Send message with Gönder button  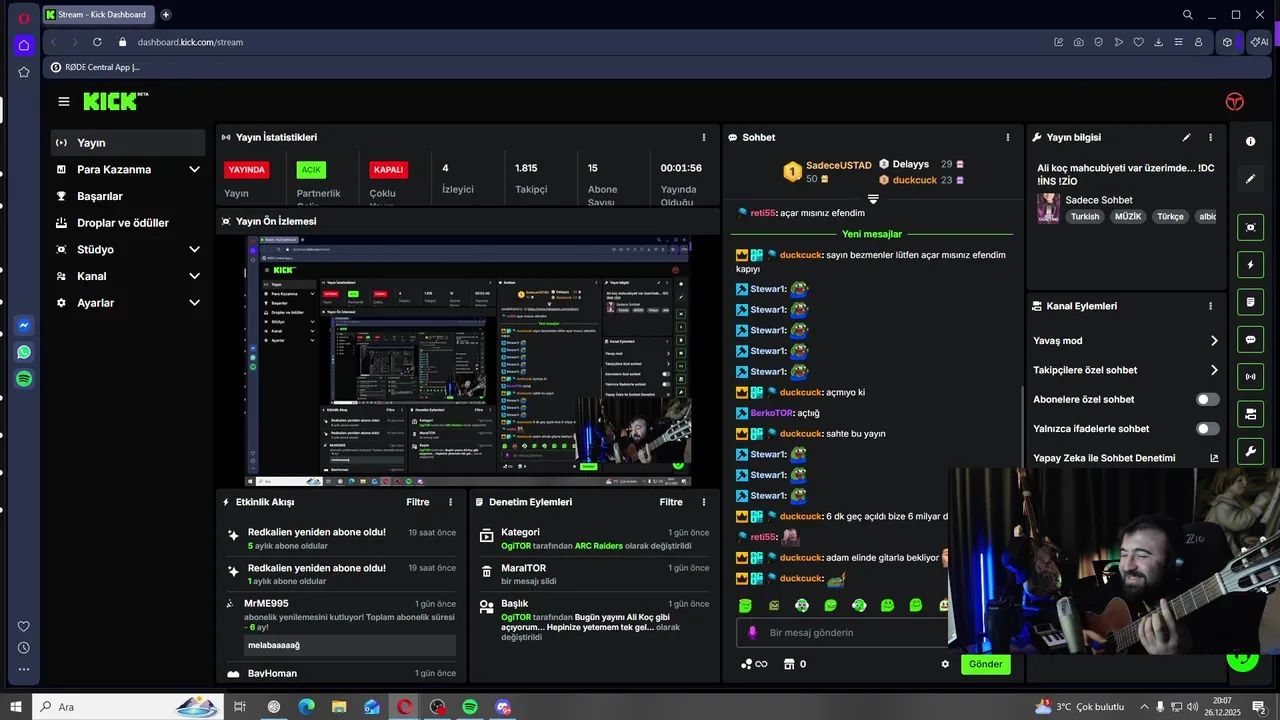[985, 664]
